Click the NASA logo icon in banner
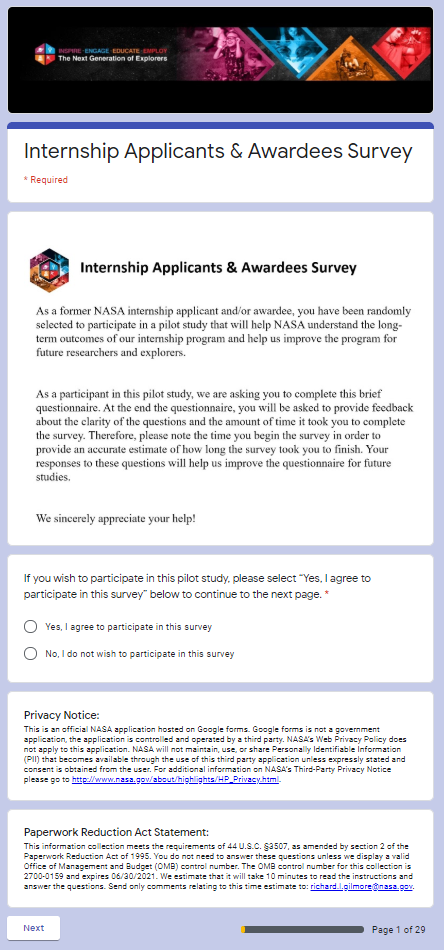444x950 pixels. click(x=45, y=53)
